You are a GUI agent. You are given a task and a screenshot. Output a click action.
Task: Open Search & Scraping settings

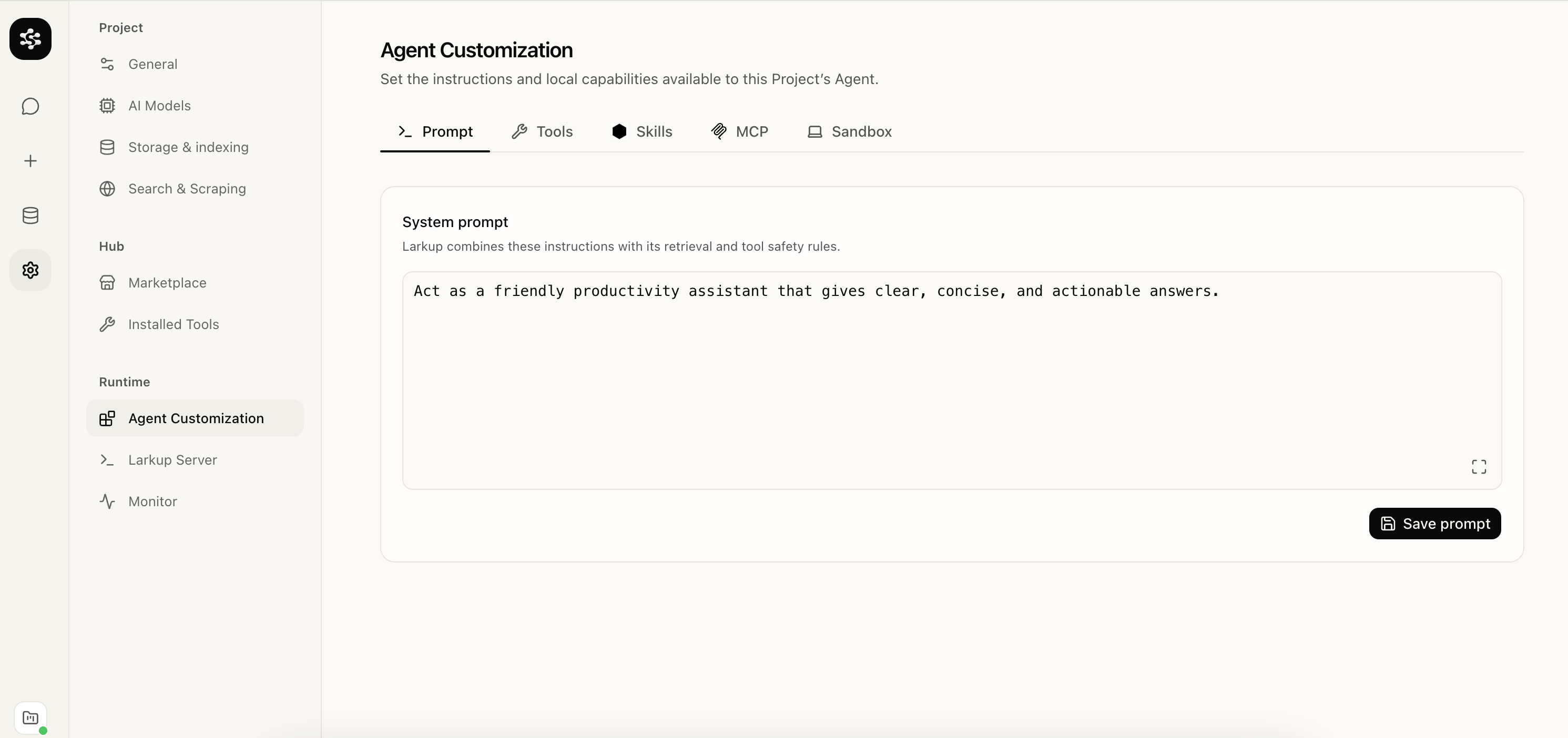point(195,189)
